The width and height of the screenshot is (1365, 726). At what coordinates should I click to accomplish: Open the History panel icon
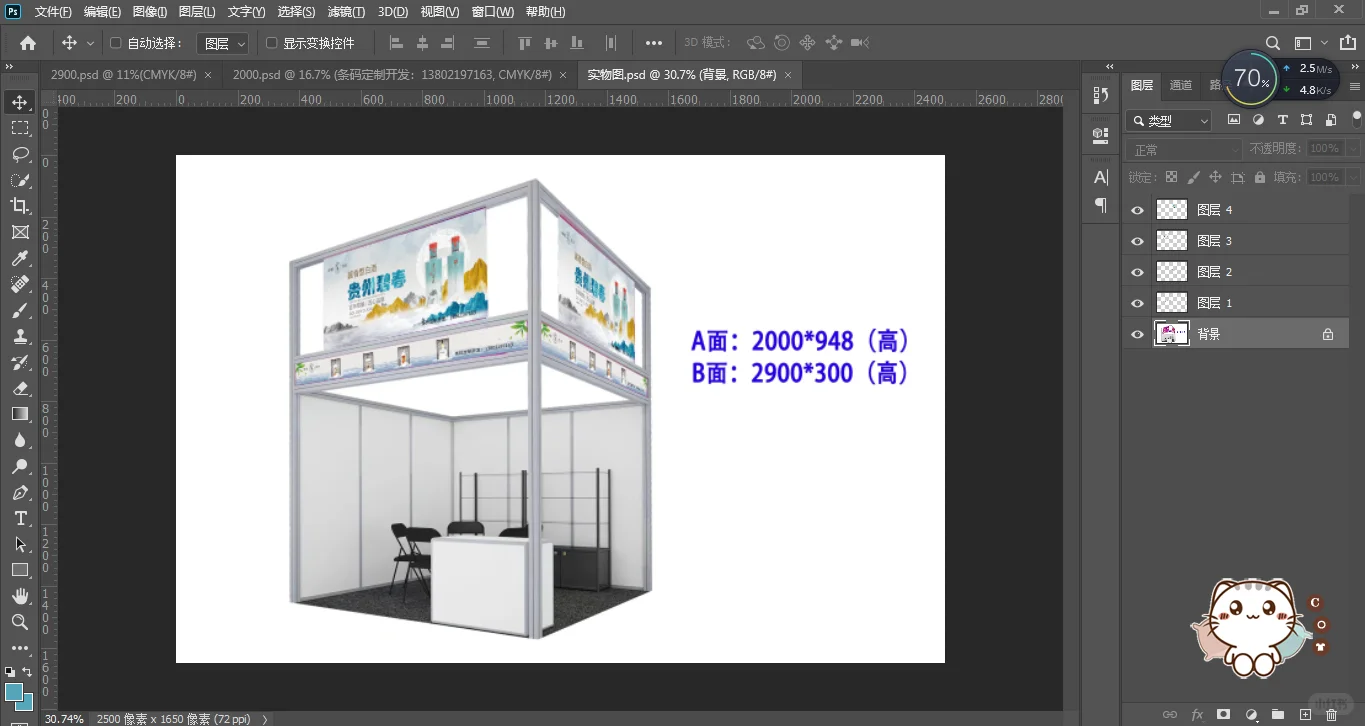tap(1101, 95)
